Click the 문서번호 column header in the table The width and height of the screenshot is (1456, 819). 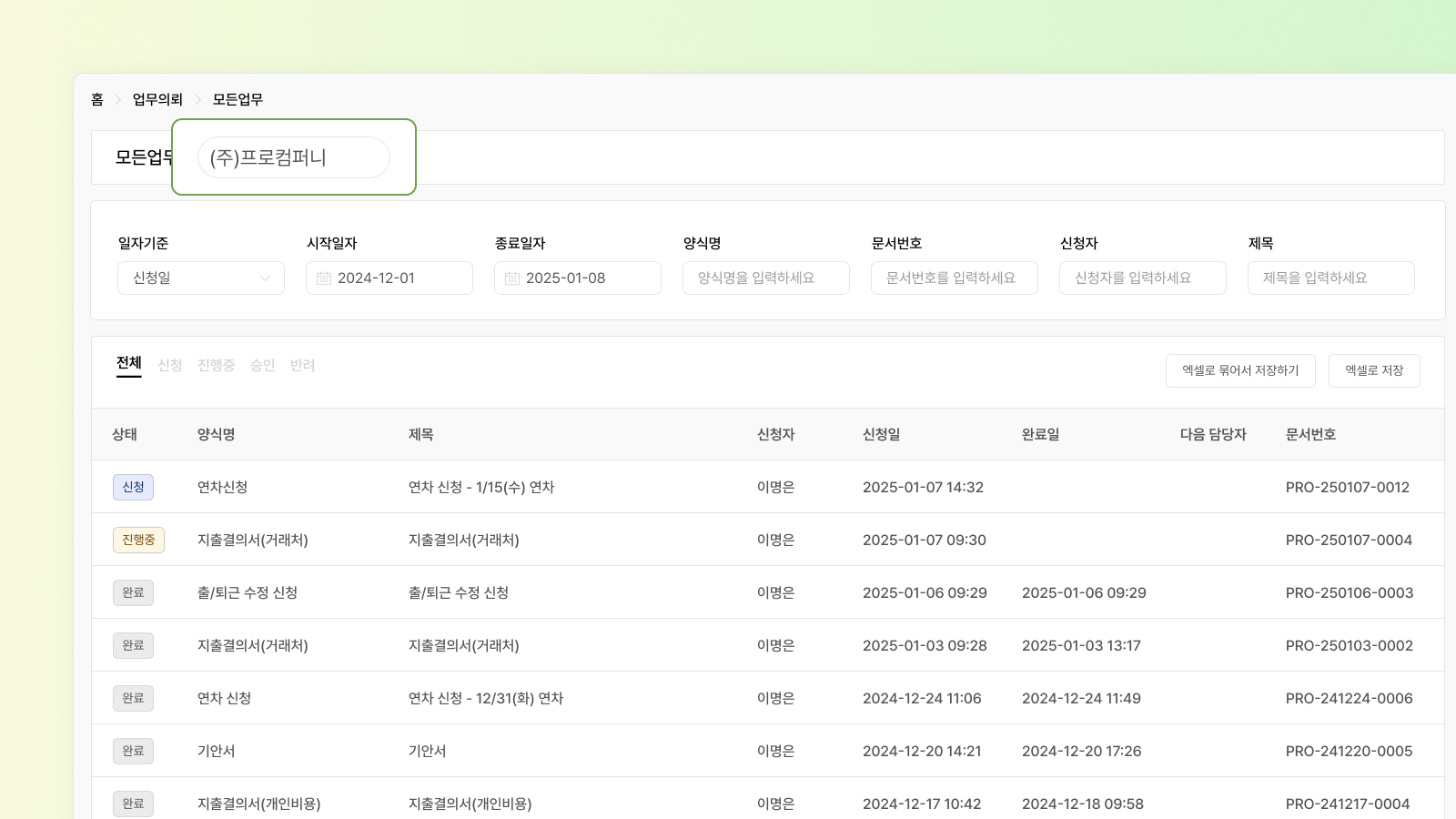coord(1310,434)
